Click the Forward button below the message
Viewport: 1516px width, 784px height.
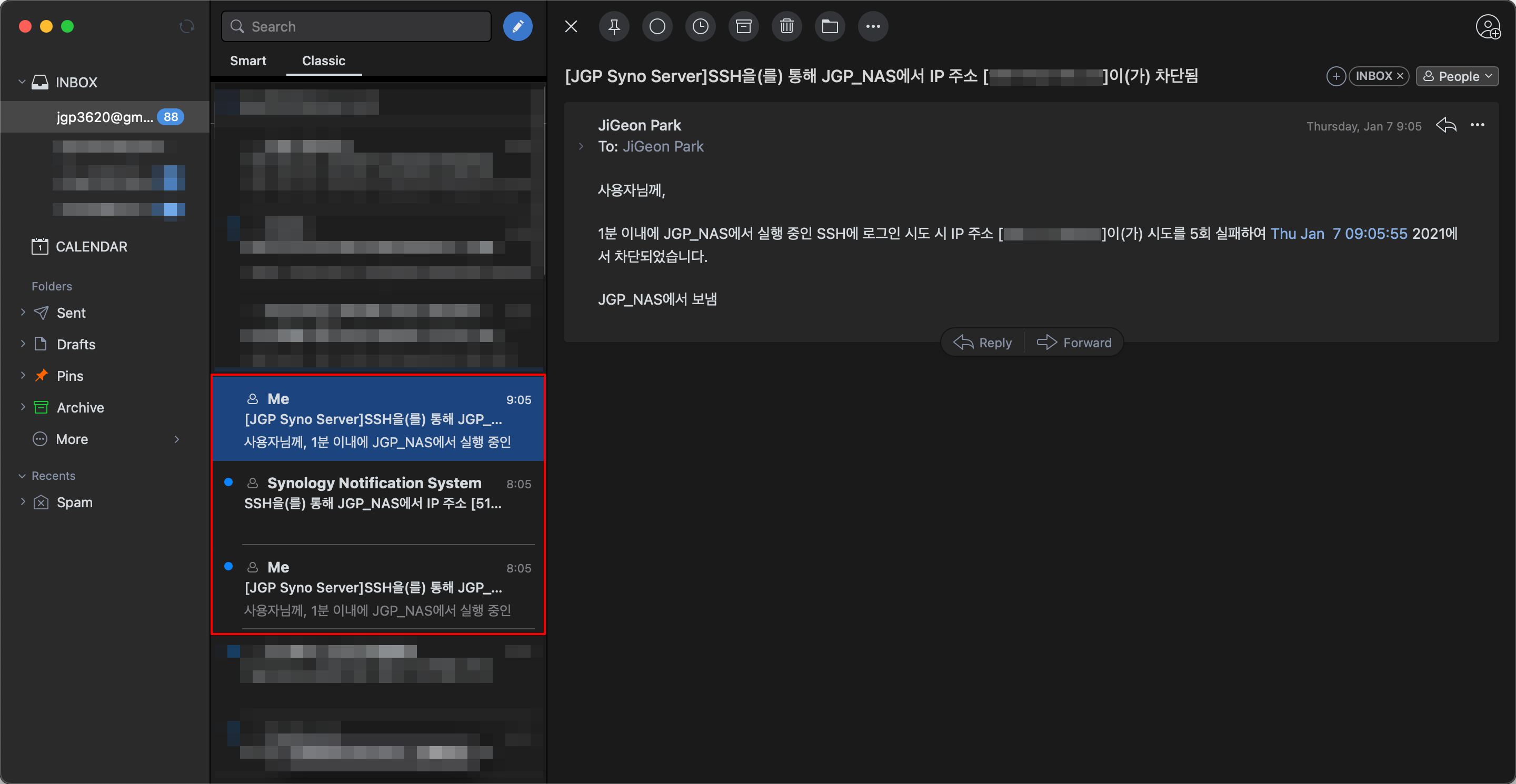coord(1074,343)
